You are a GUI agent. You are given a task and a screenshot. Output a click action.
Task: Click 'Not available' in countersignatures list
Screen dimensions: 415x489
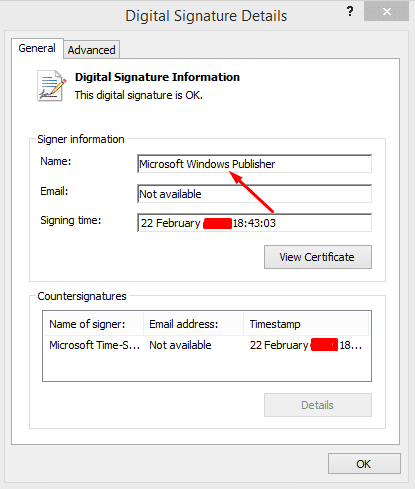180,345
